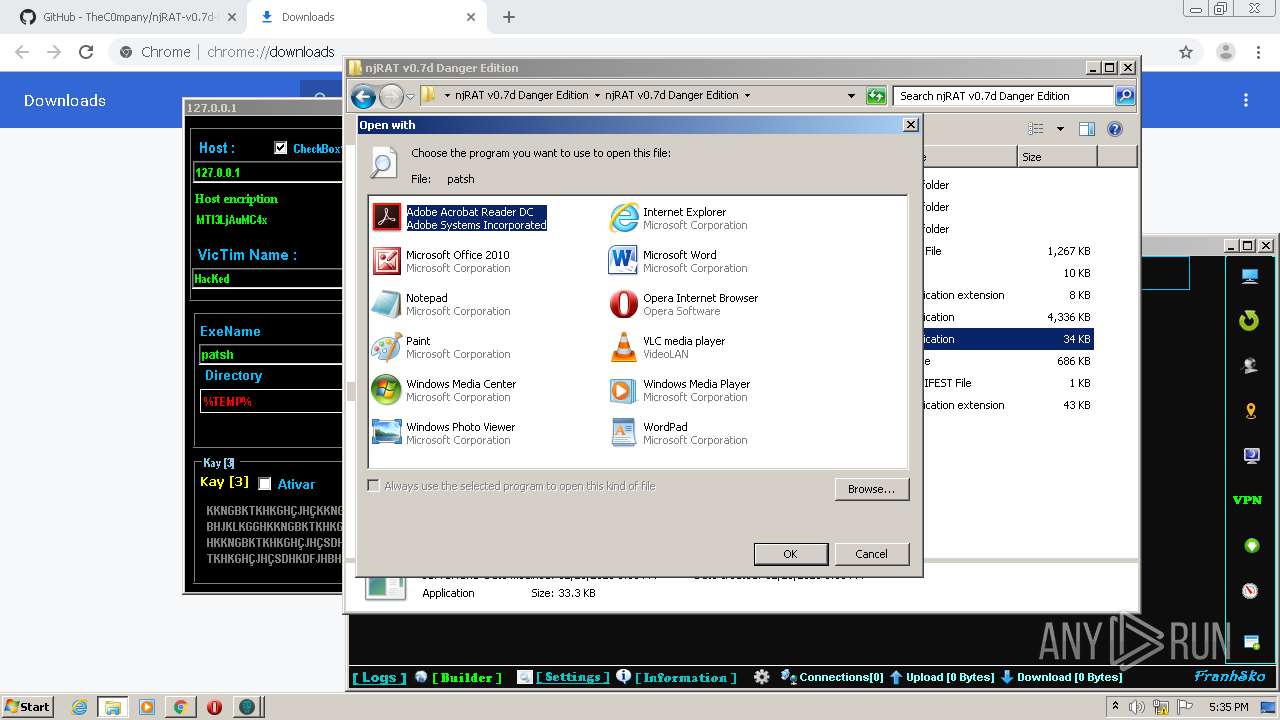Open the Chrome Downloads page three-dot menu
The height and width of the screenshot is (720, 1280).
[x=1246, y=100]
